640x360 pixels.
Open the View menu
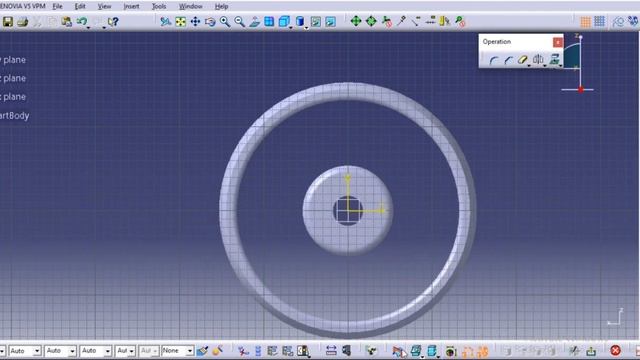pyautogui.click(x=104, y=7)
